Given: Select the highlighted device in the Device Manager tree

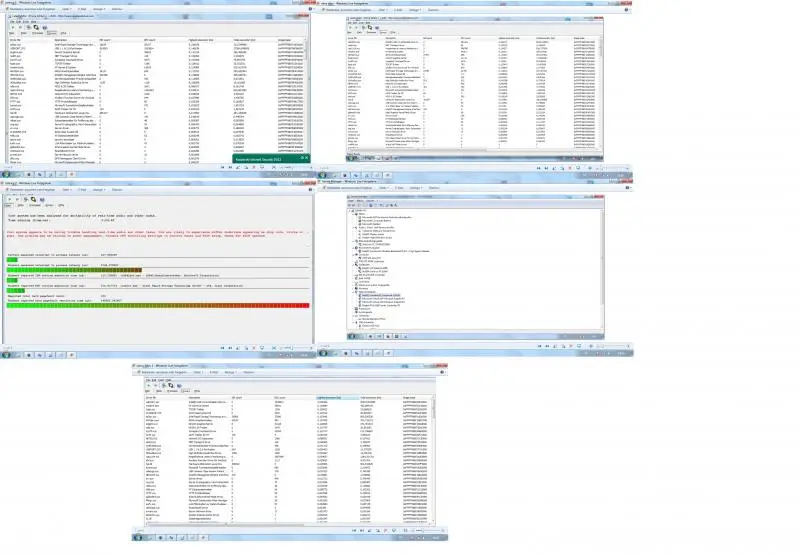Looking at the screenshot, I should click(380, 296).
